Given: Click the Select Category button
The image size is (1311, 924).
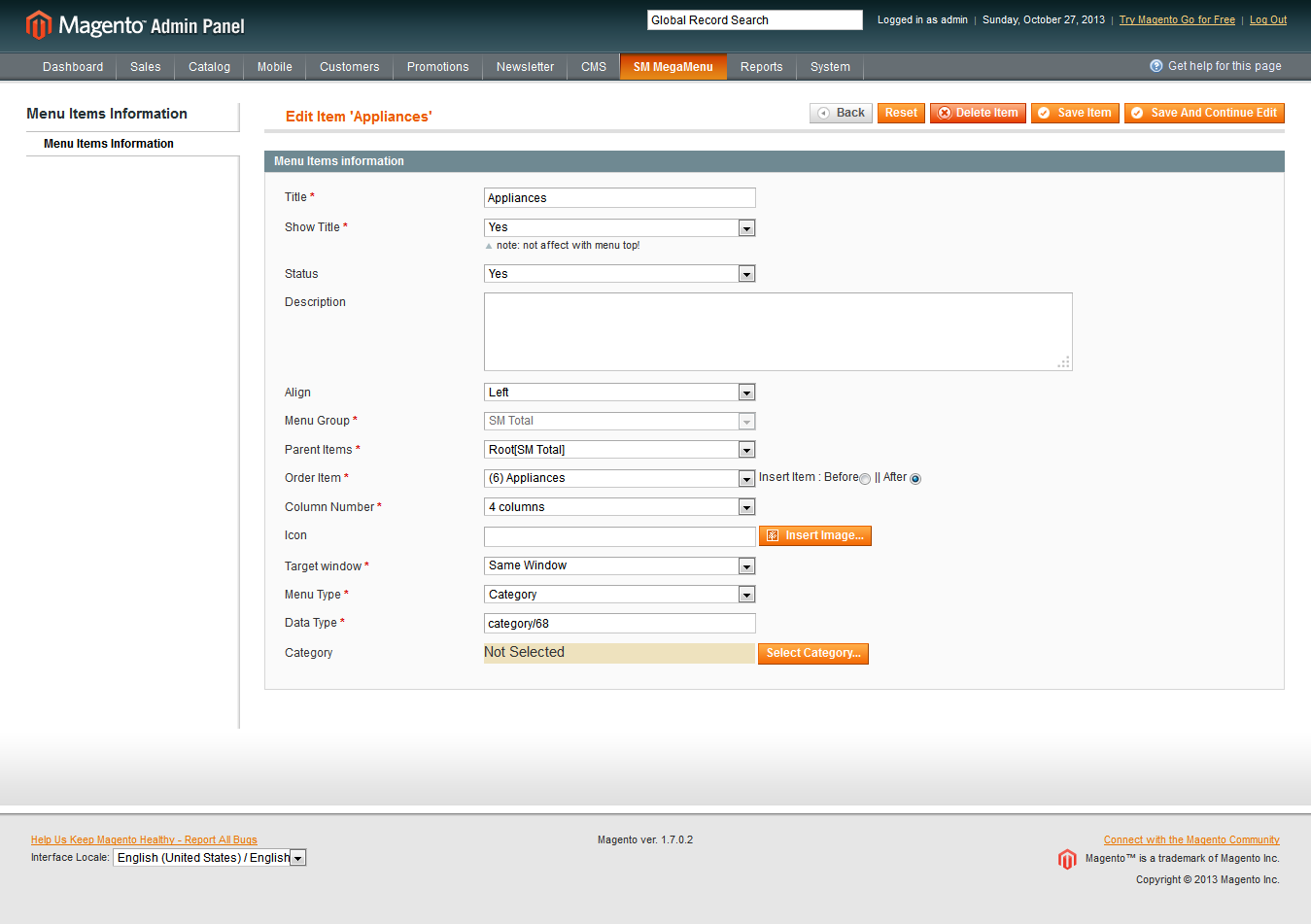Looking at the screenshot, I should [x=813, y=653].
